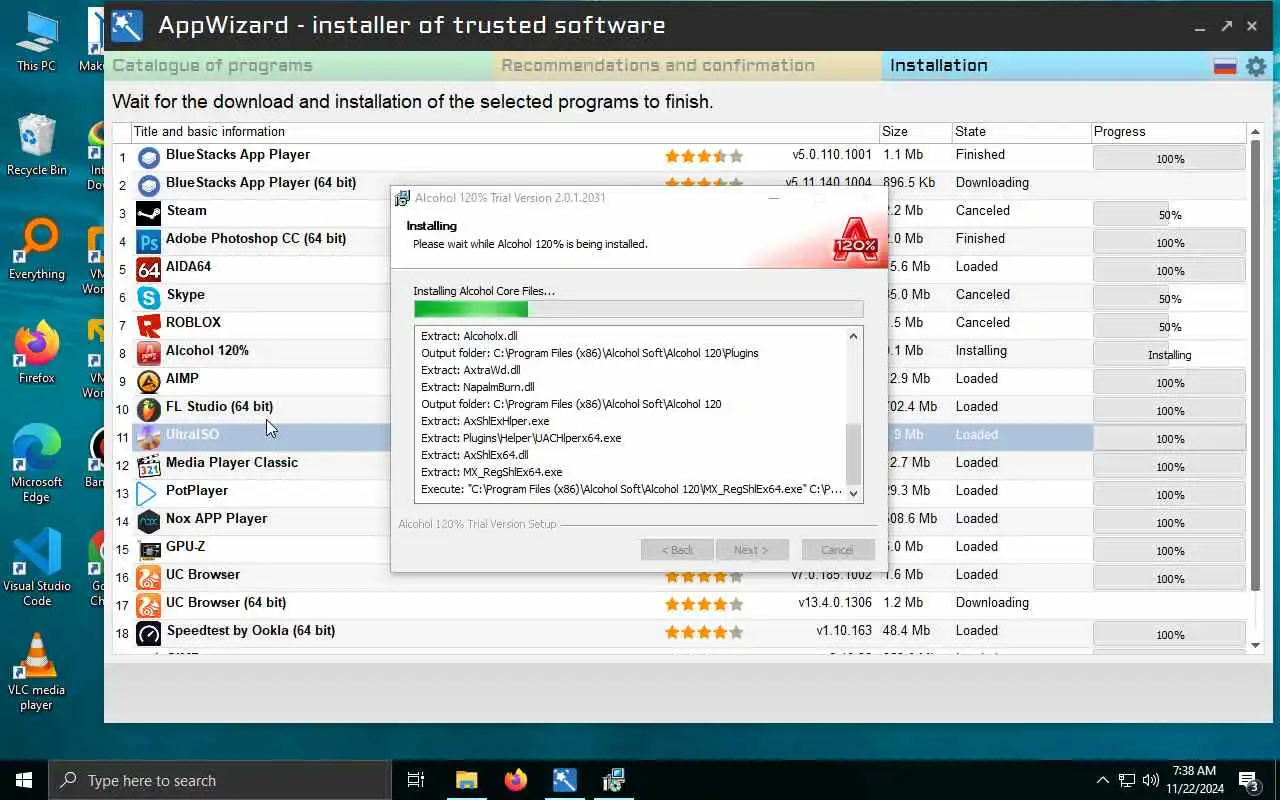Open the Everything desktop shortcut
Image resolution: width=1280 pixels, height=800 pixels.
[x=36, y=249]
